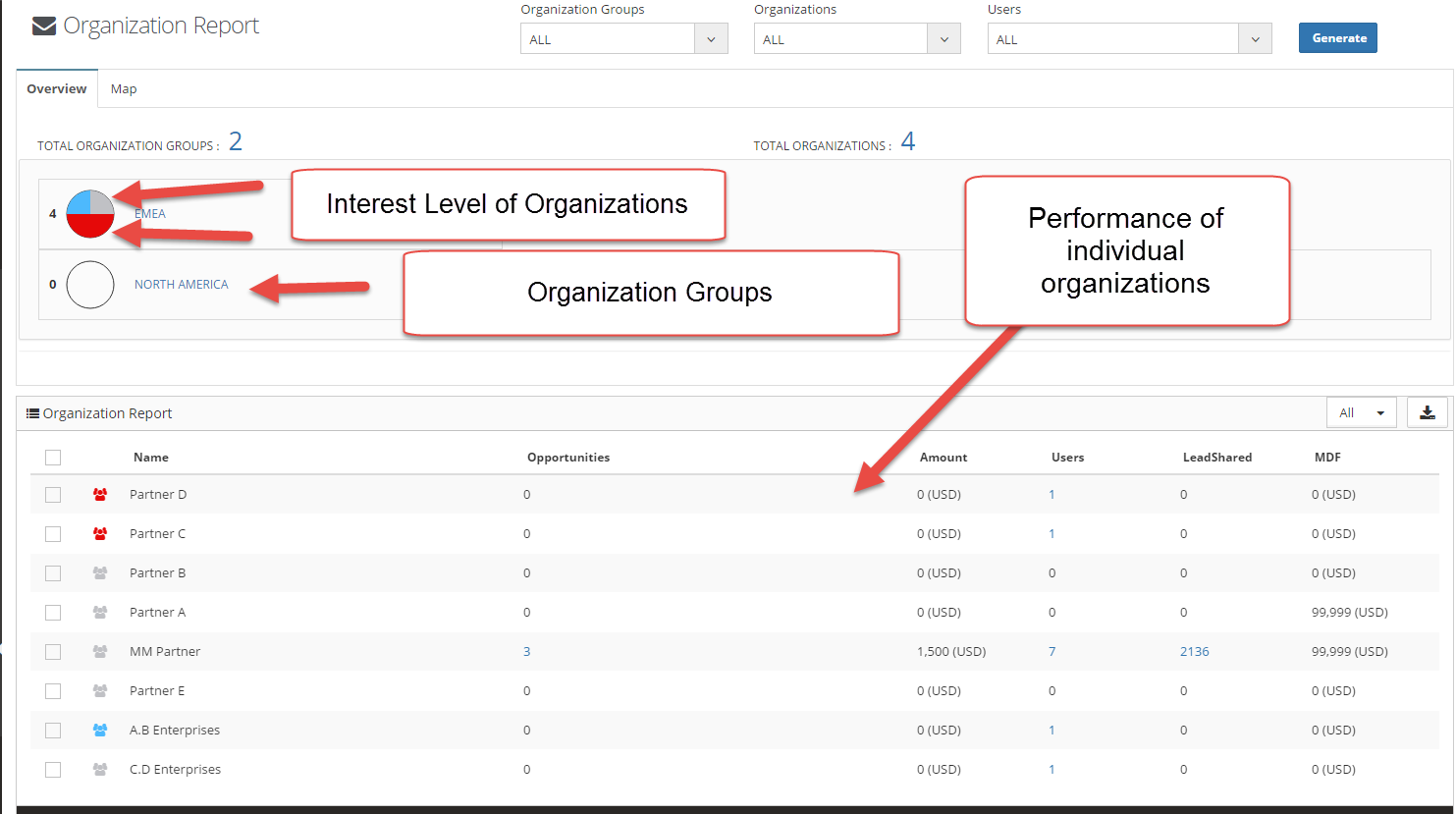
Task: Click the gray group icon for Partner E
Action: pyautogui.click(x=100, y=691)
